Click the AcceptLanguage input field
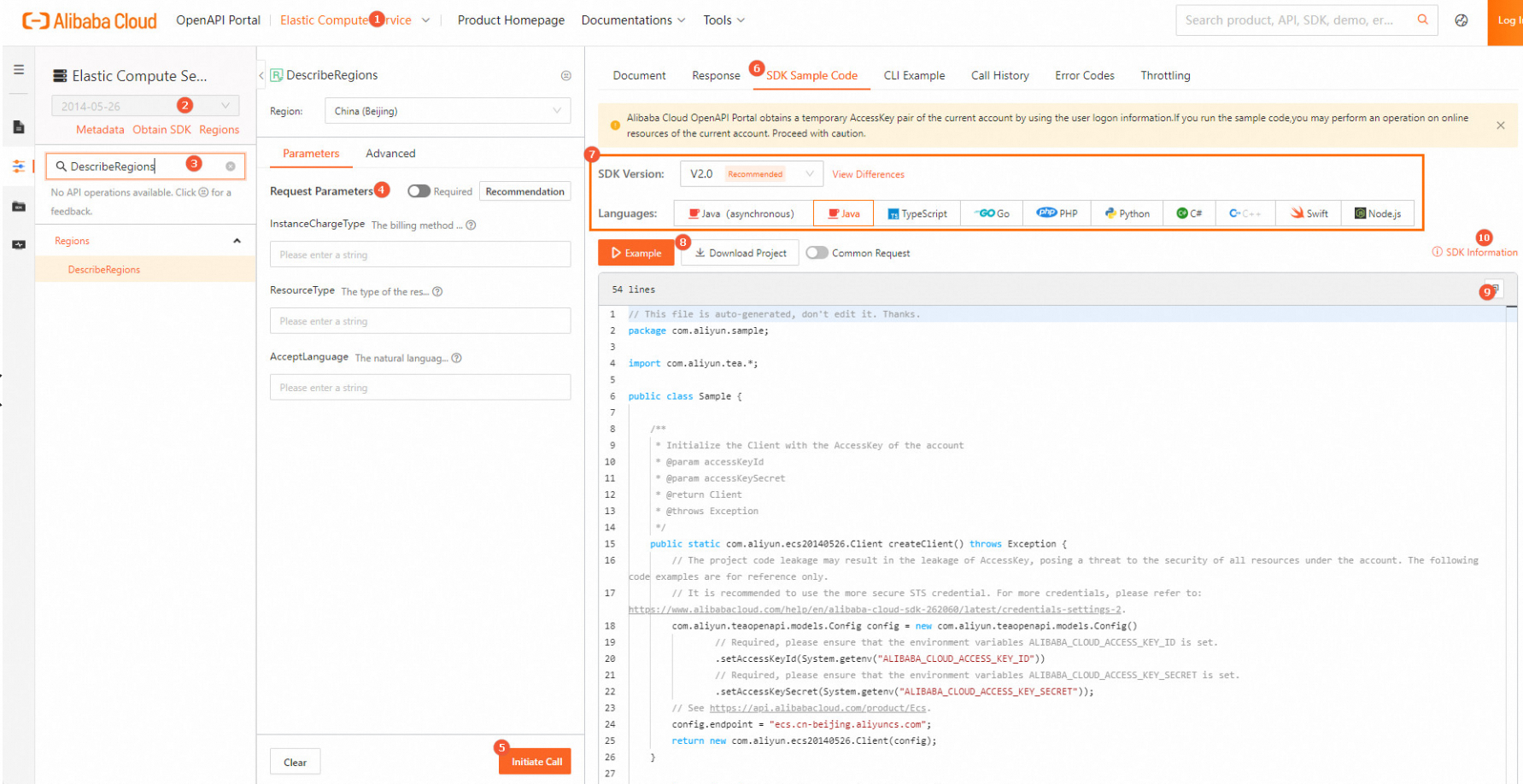 [x=420, y=388]
